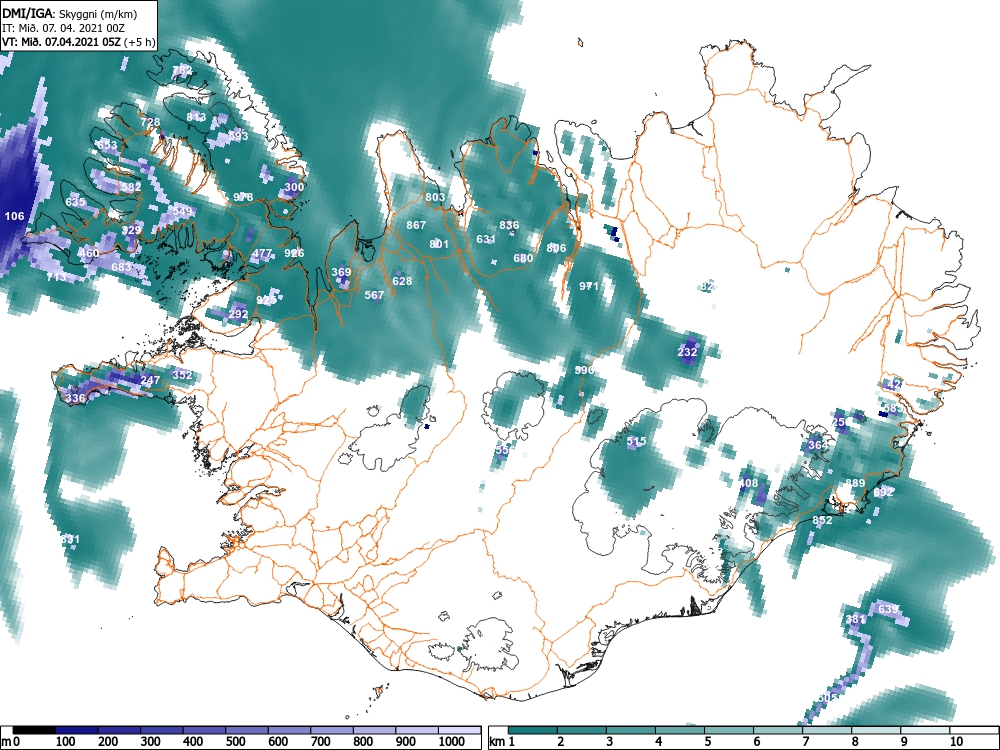Click the lavender 900–1000 m legend swatch

[417, 731]
